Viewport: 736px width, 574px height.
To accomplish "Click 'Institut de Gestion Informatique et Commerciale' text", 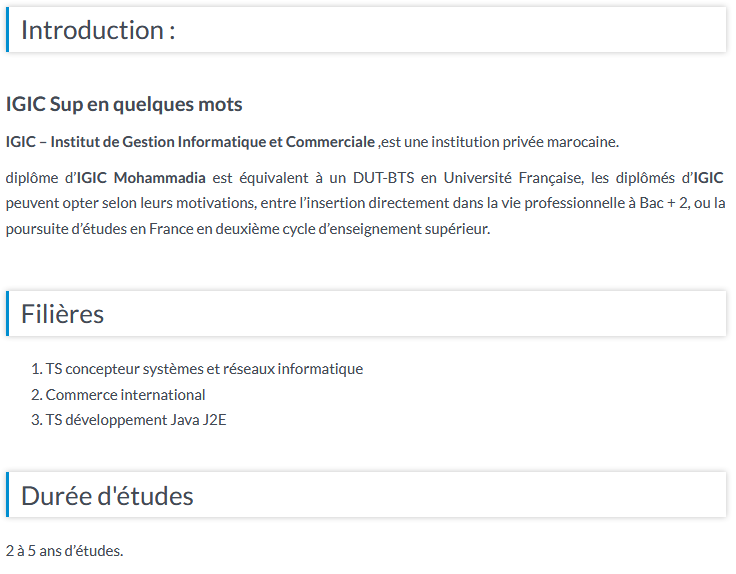I will 213,142.
